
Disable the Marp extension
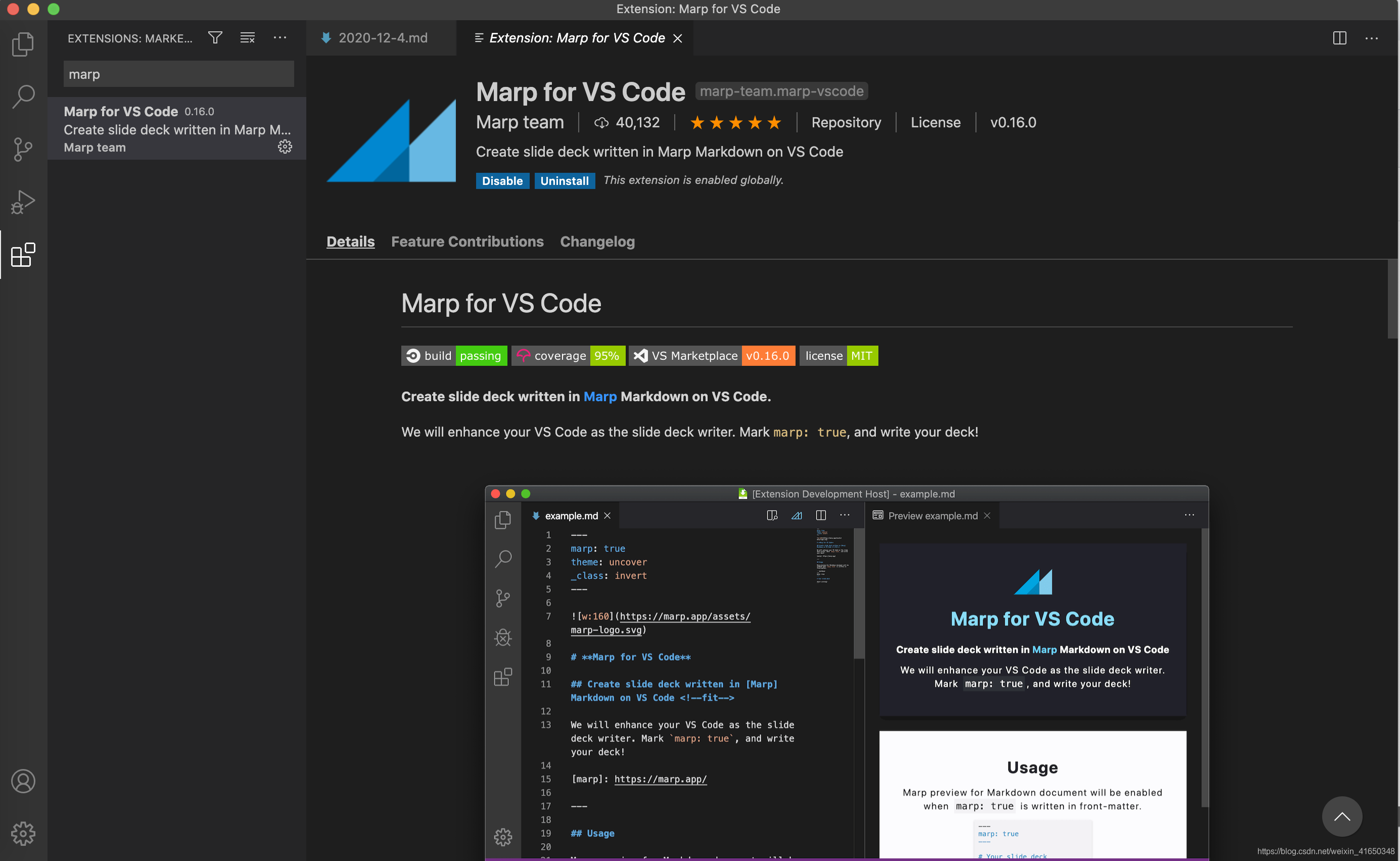(x=502, y=180)
